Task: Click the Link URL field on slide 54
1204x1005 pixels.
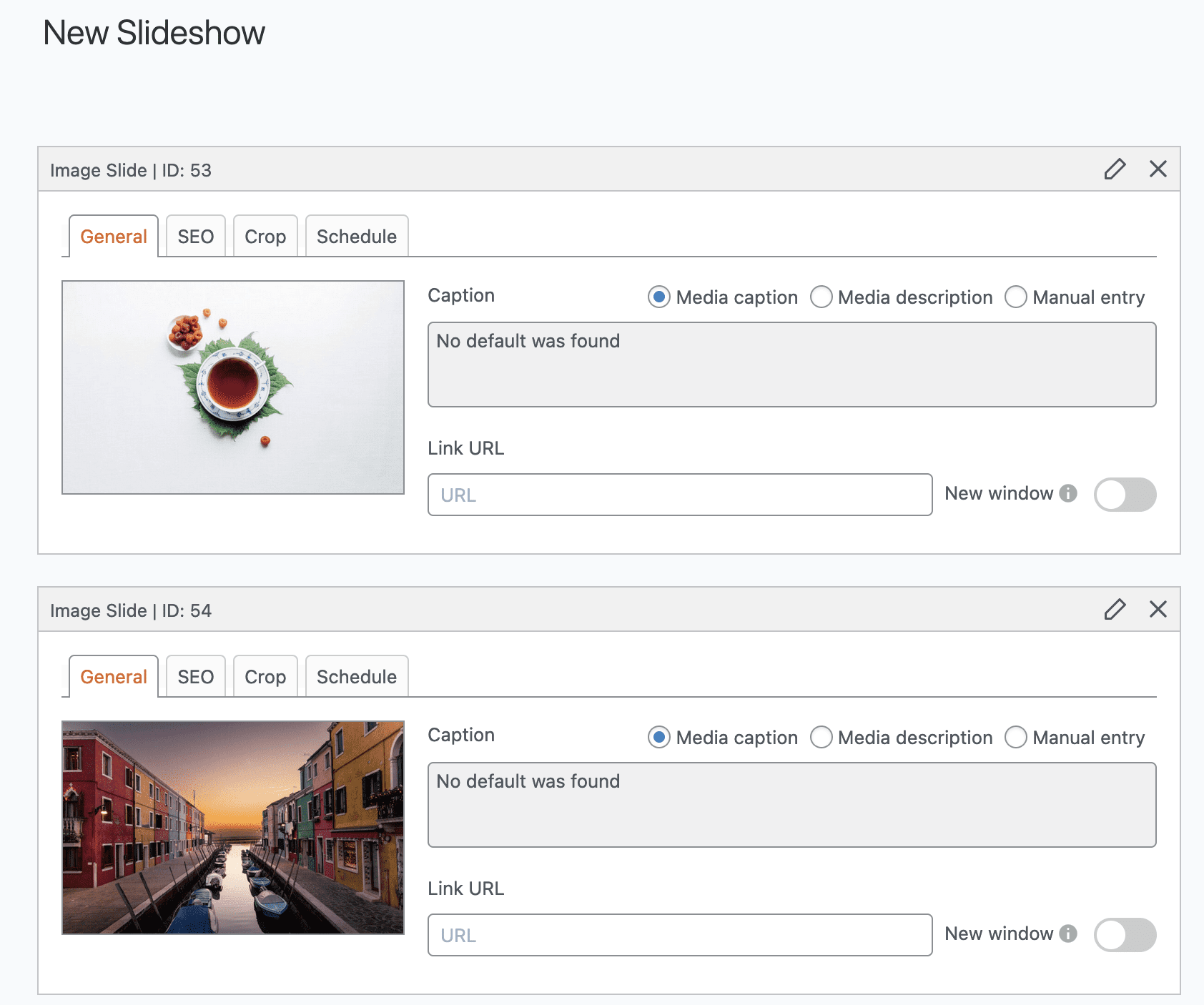Action: click(x=679, y=934)
